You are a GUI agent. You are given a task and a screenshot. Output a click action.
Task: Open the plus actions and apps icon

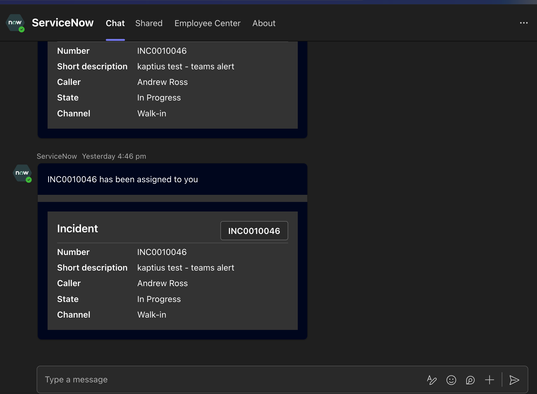pyautogui.click(x=489, y=380)
